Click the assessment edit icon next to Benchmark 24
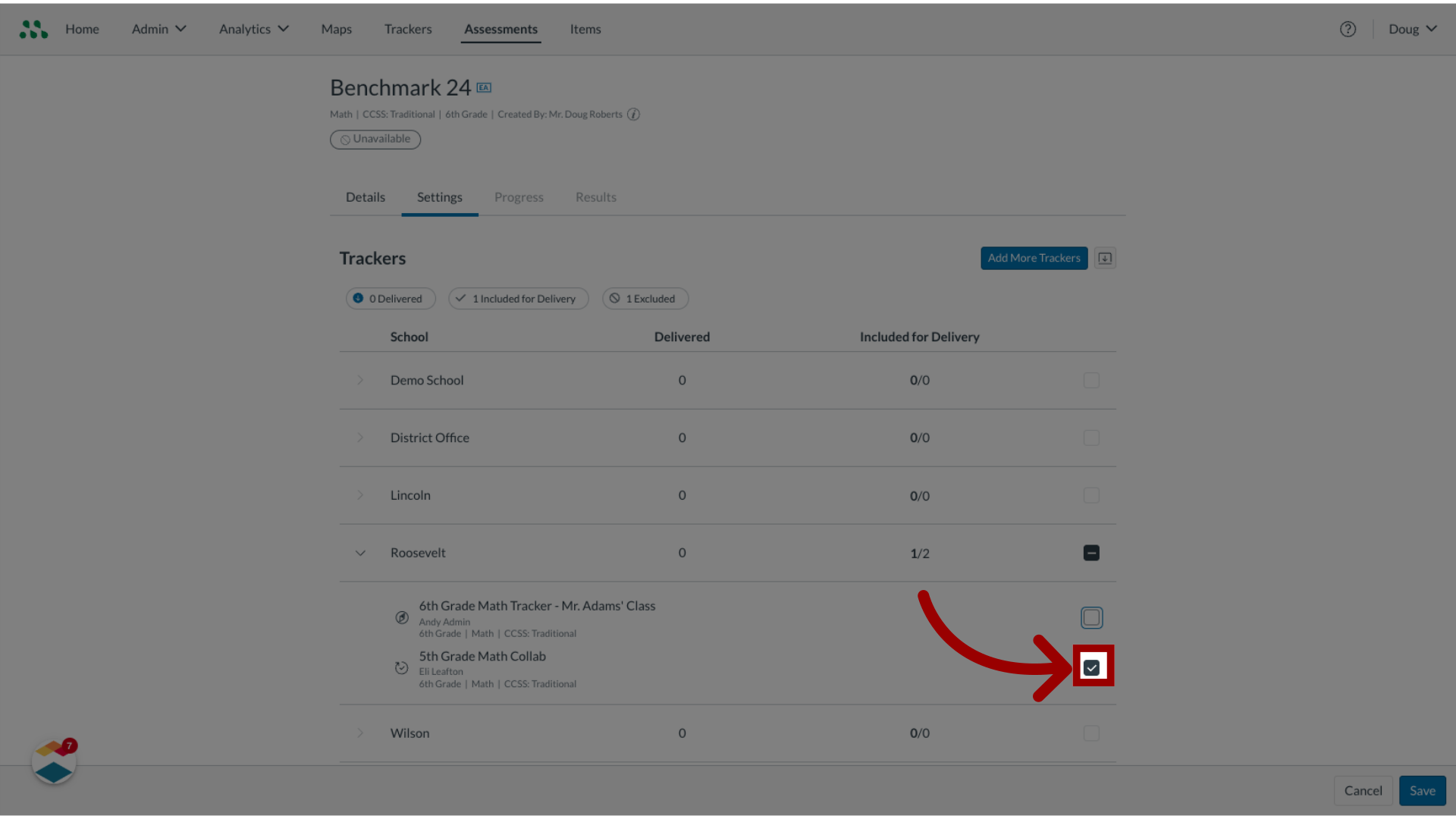This screenshot has height=819, width=1456. pyautogui.click(x=484, y=87)
